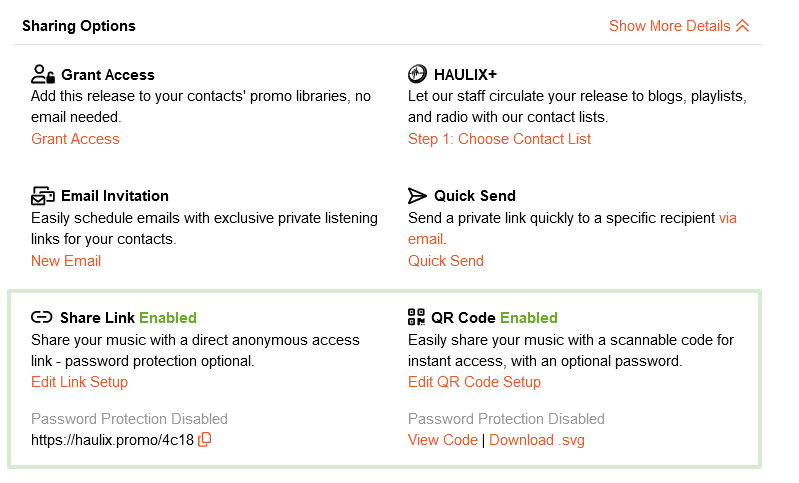Viewport: 799px width, 483px height.
Task: Click the Grant Access person-lock icon
Action: point(42,74)
